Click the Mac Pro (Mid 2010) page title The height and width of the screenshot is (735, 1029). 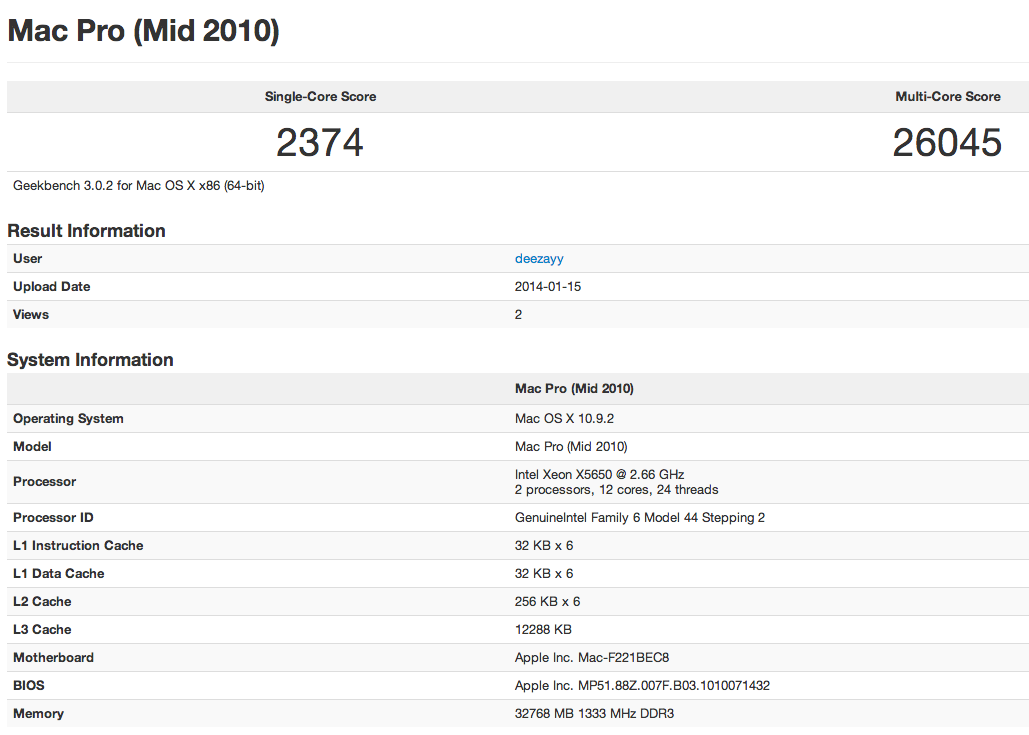click(143, 31)
